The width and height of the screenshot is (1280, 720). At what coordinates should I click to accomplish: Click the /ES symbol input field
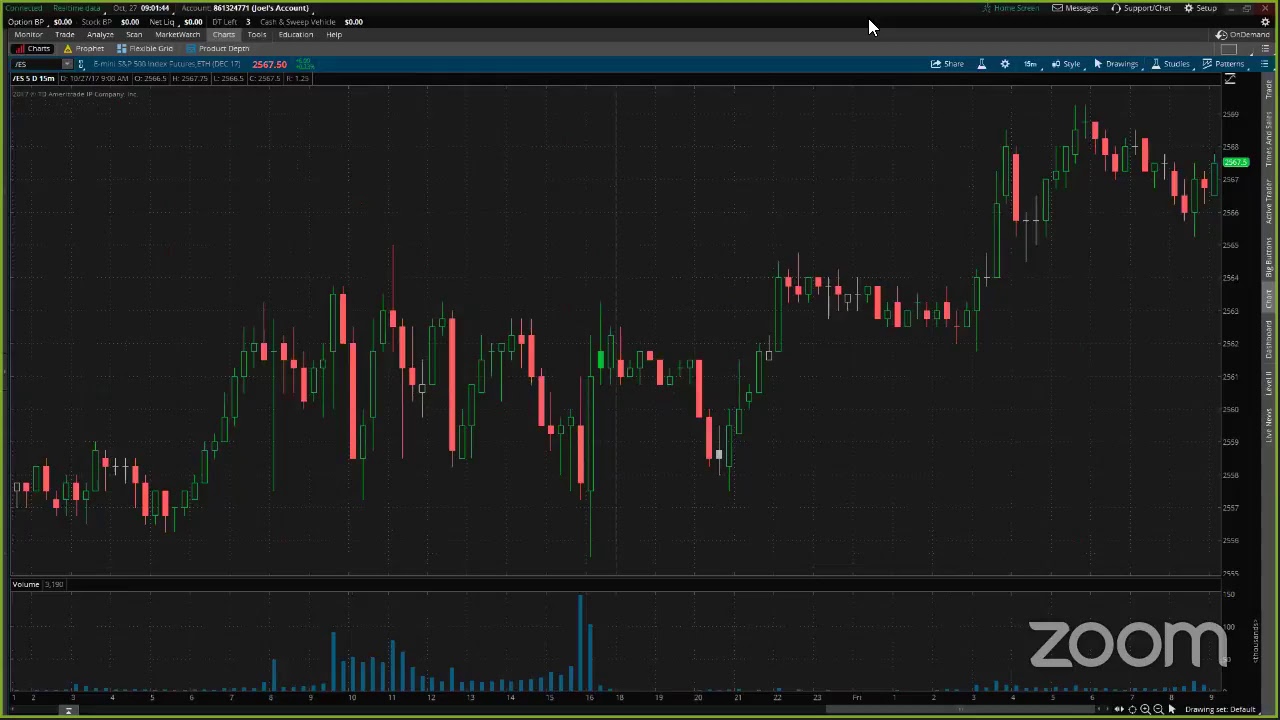36,64
